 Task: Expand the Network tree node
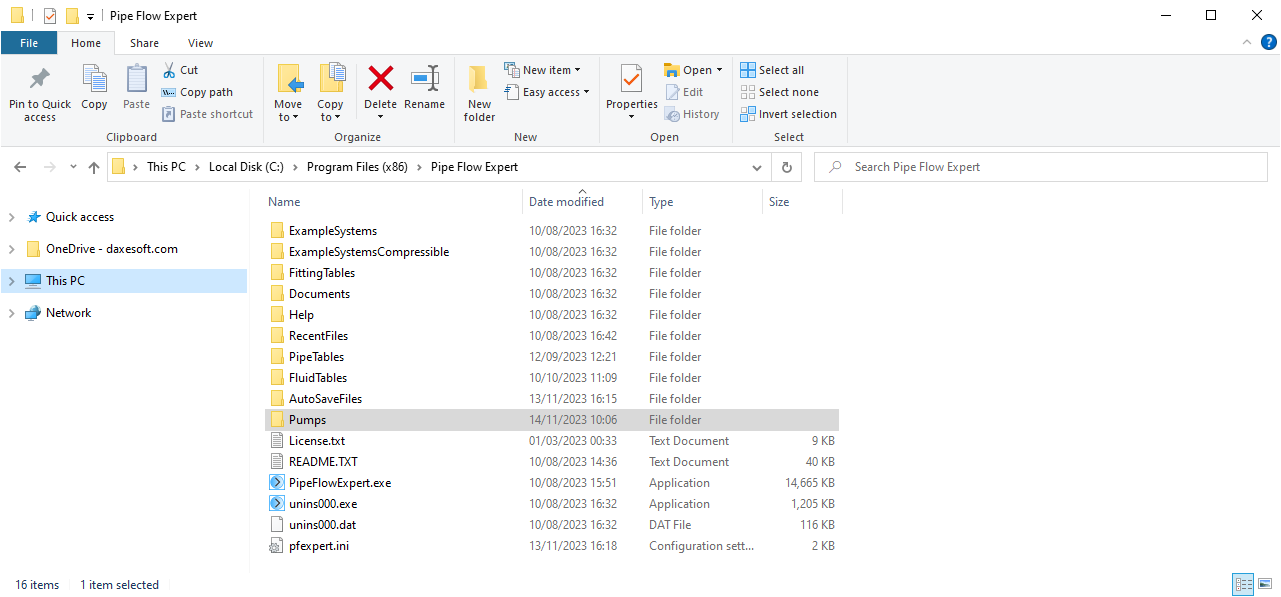[x=12, y=313]
